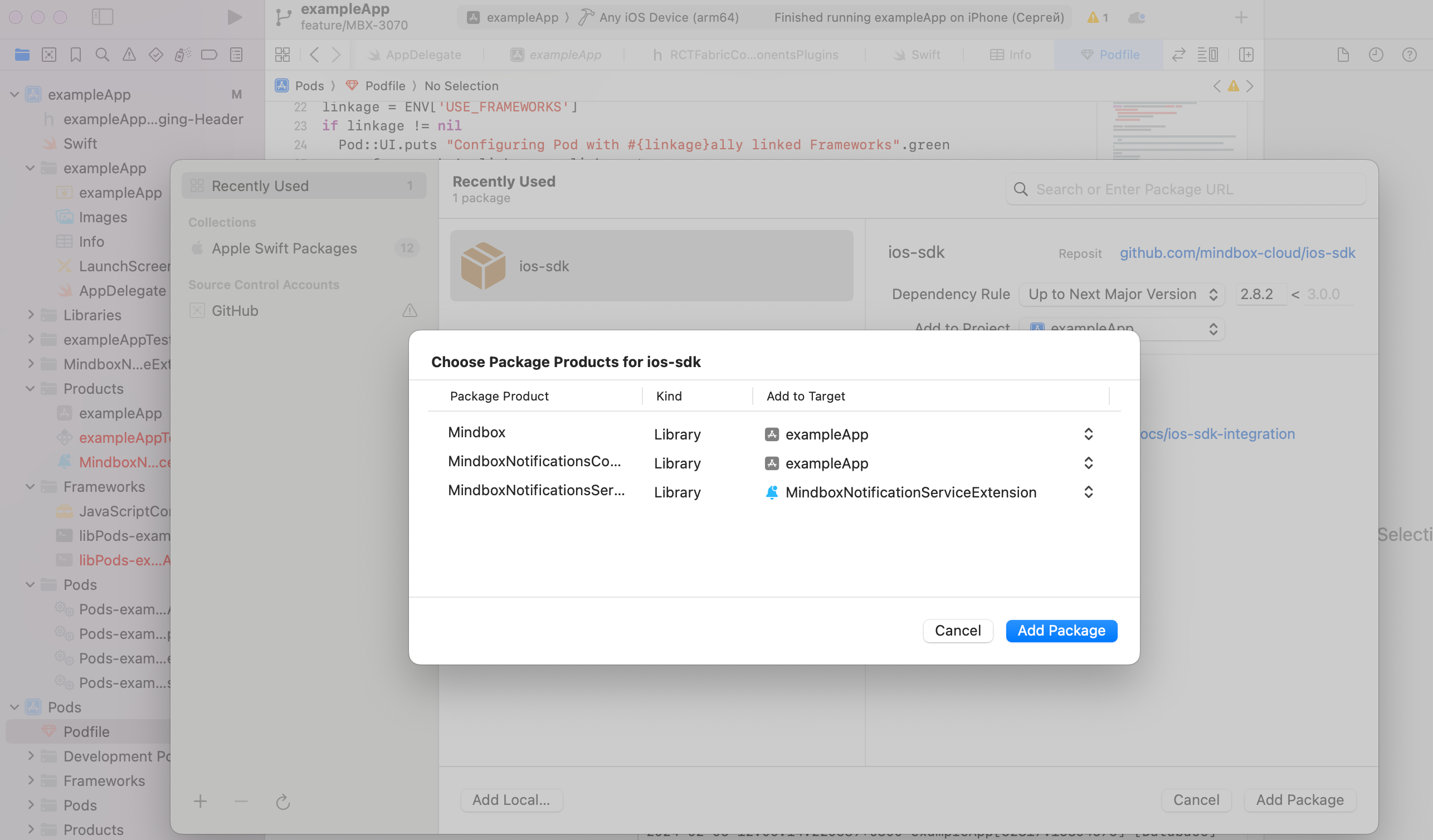
Task: Select the Podfile editor tab
Action: (x=1109, y=55)
